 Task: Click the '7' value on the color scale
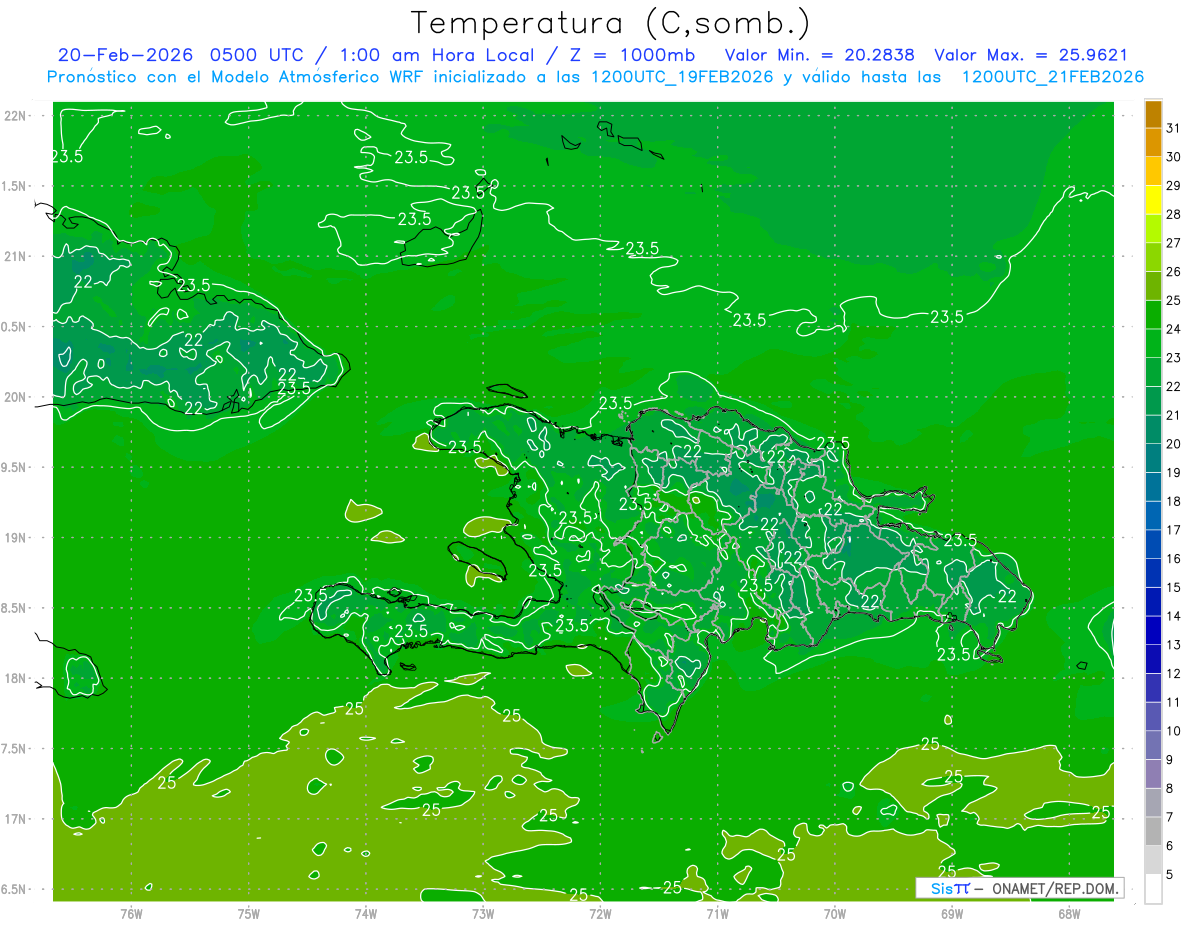coord(1170,818)
